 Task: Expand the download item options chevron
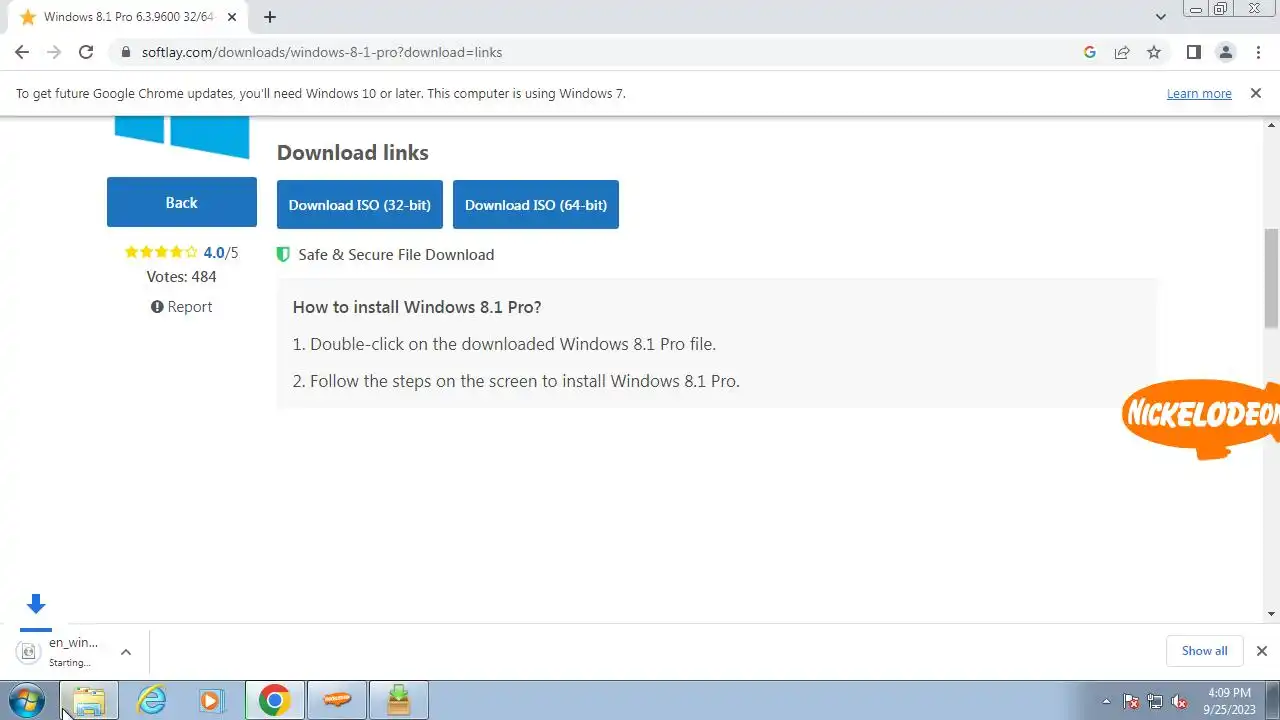(x=126, y=651)
